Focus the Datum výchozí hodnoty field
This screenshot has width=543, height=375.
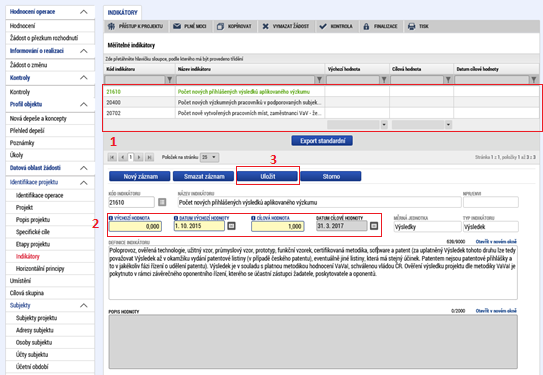tap(199, 226)
